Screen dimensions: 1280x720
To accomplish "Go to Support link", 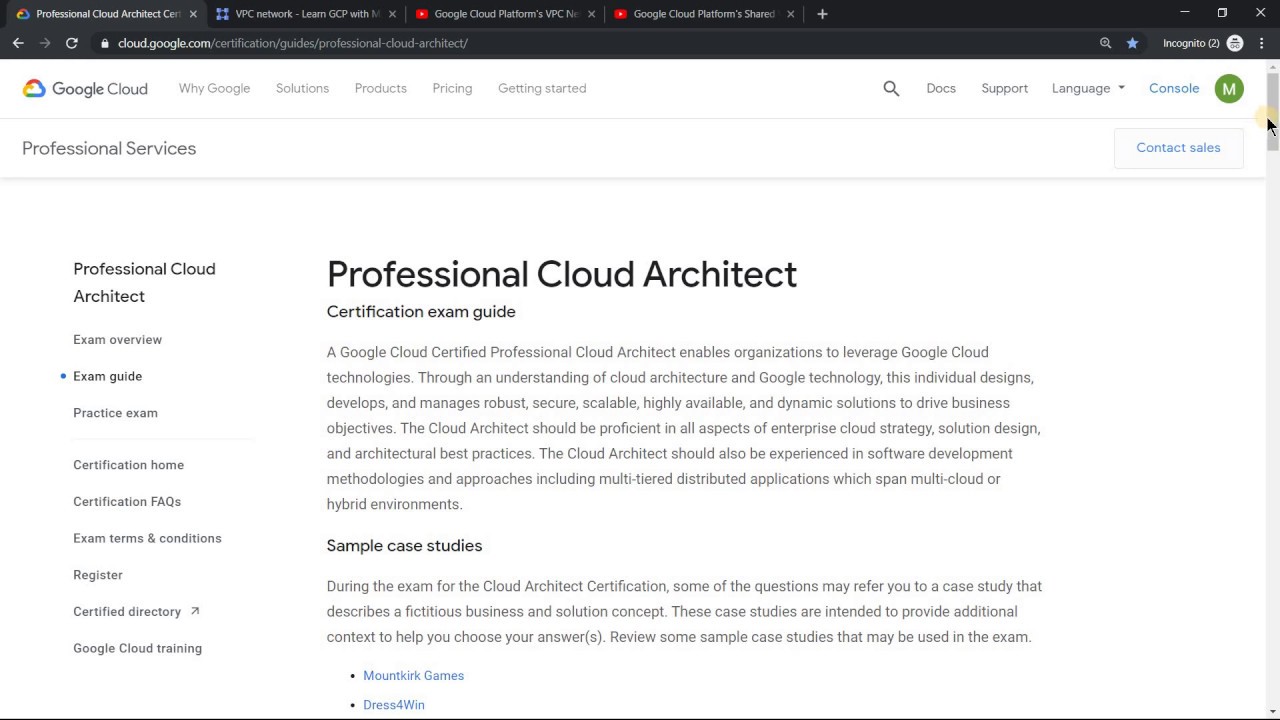I will point(1004,88).
